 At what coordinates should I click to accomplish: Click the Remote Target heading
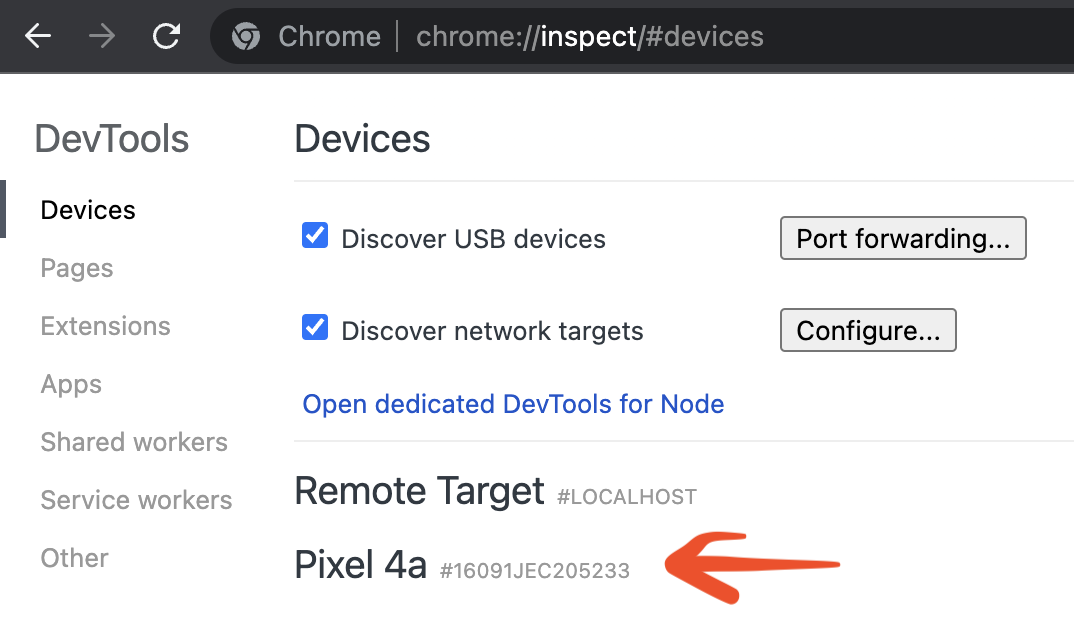(x=418, y=491)
